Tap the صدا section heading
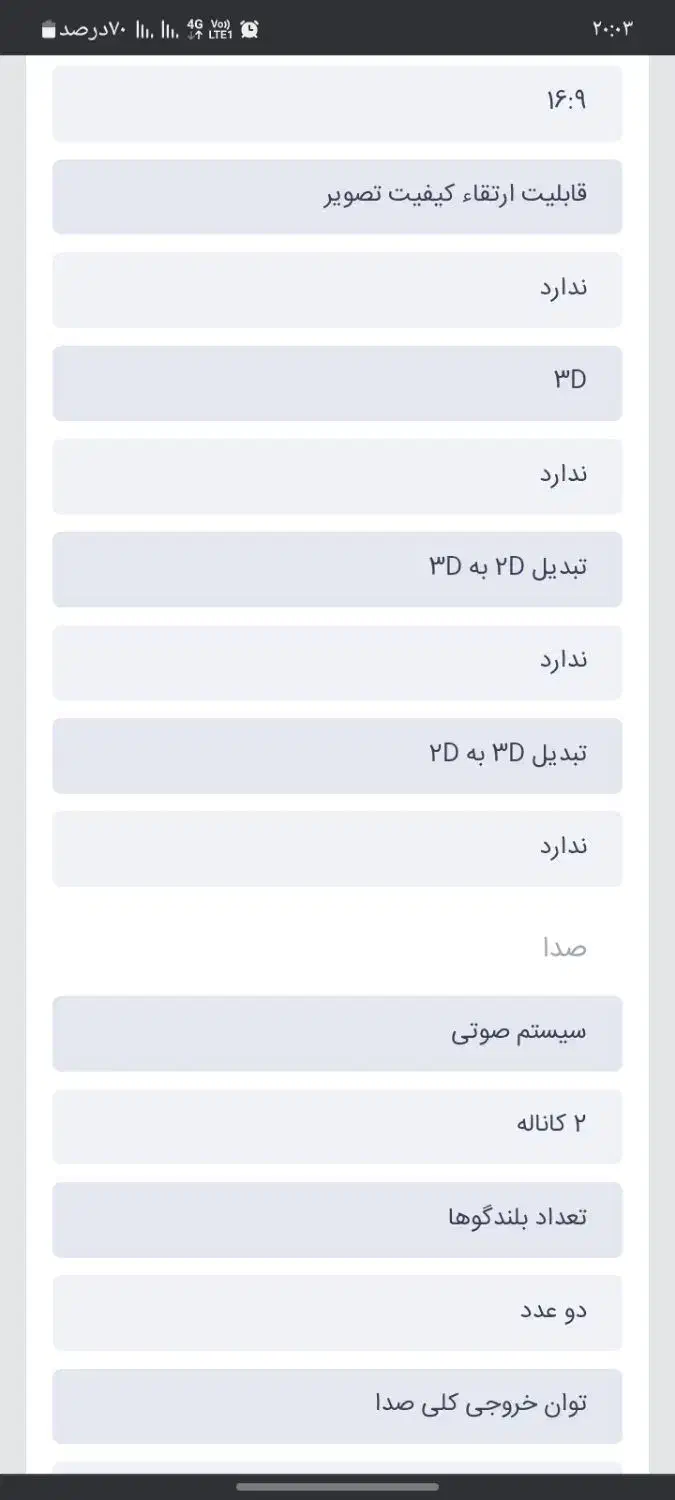Screen dimensions: 675x1500 tap(564, 947)
